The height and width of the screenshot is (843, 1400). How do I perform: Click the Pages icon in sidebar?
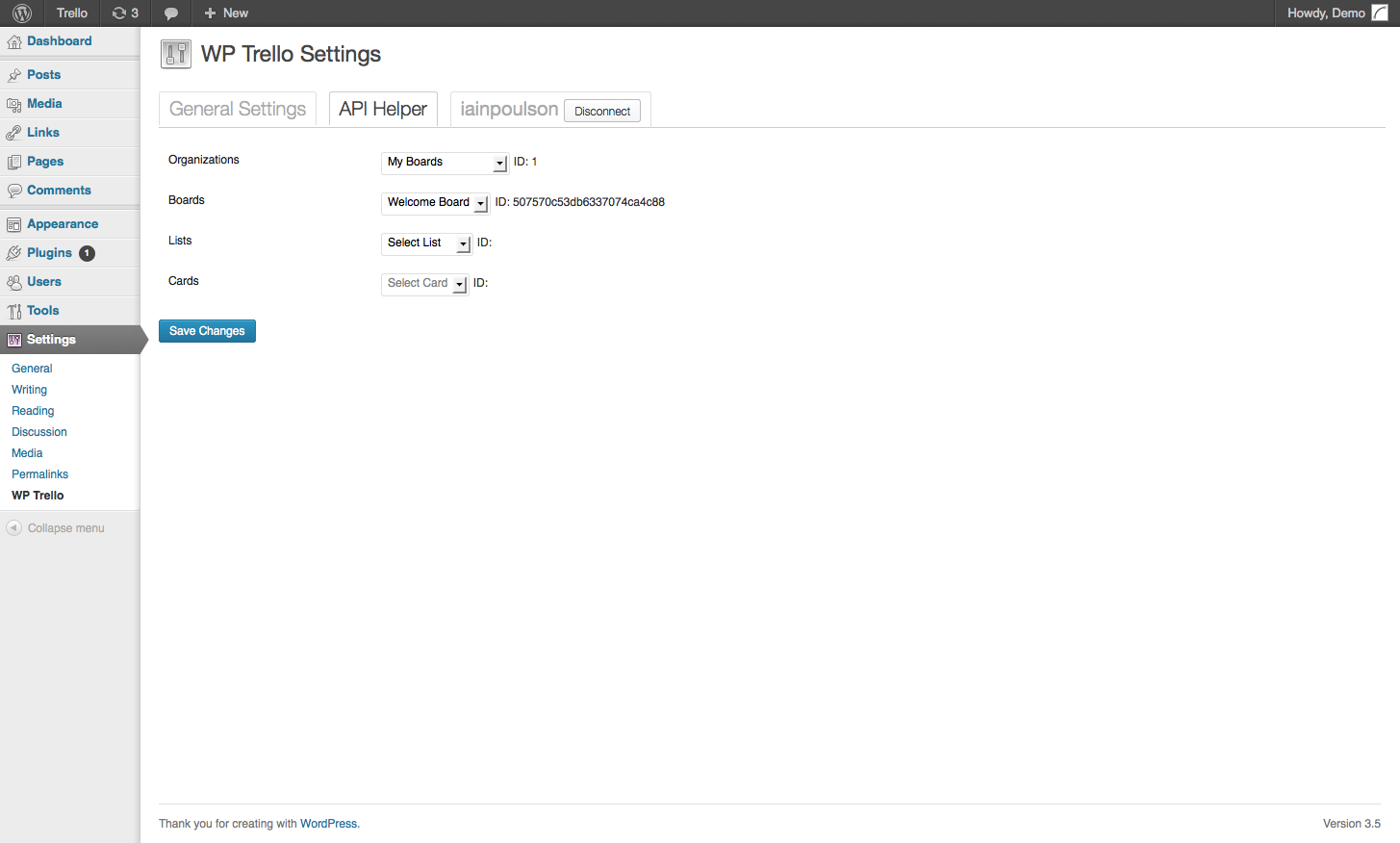14,162
